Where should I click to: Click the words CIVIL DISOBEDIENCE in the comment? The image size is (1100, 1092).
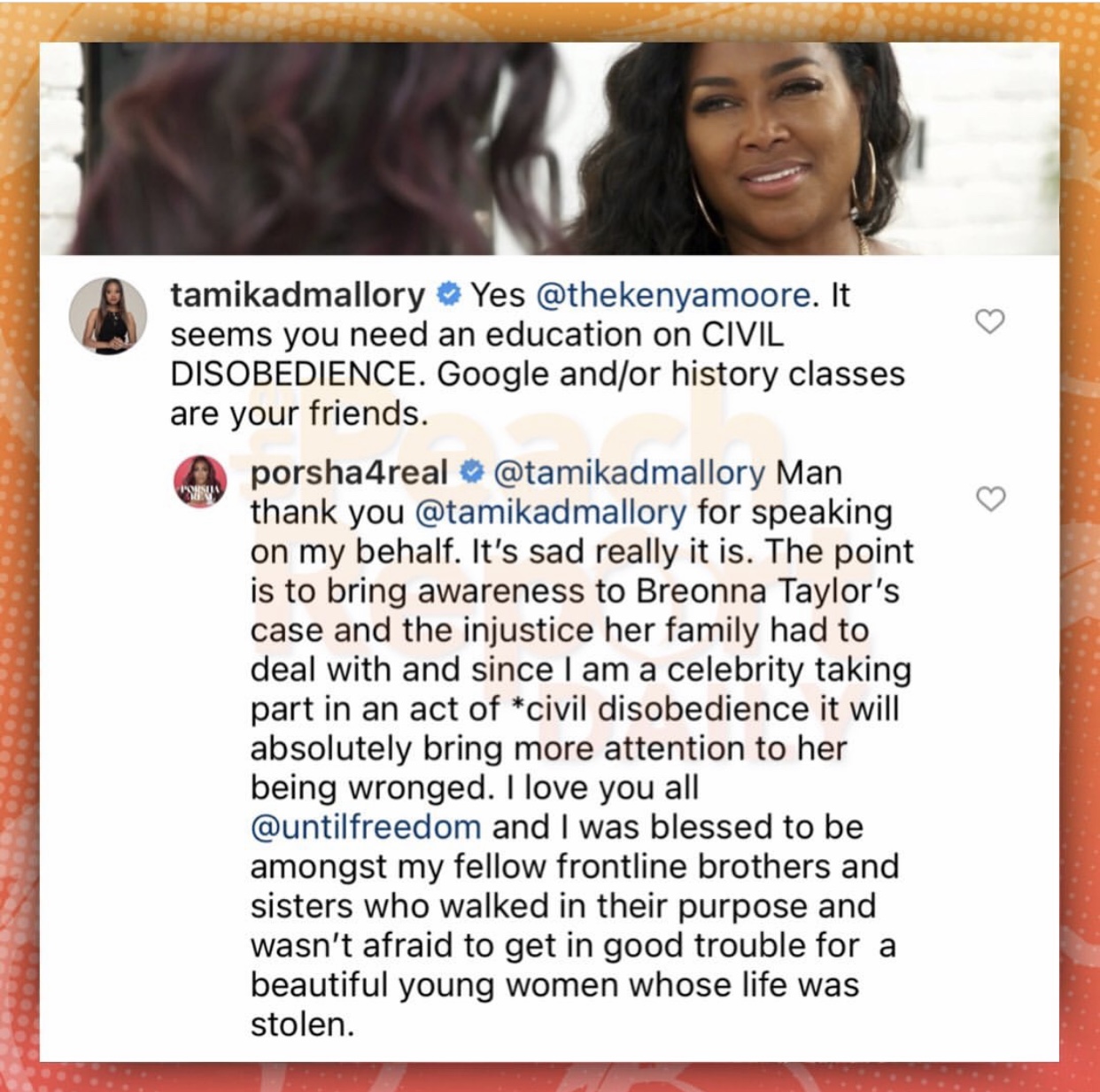[x=477, y=354]
